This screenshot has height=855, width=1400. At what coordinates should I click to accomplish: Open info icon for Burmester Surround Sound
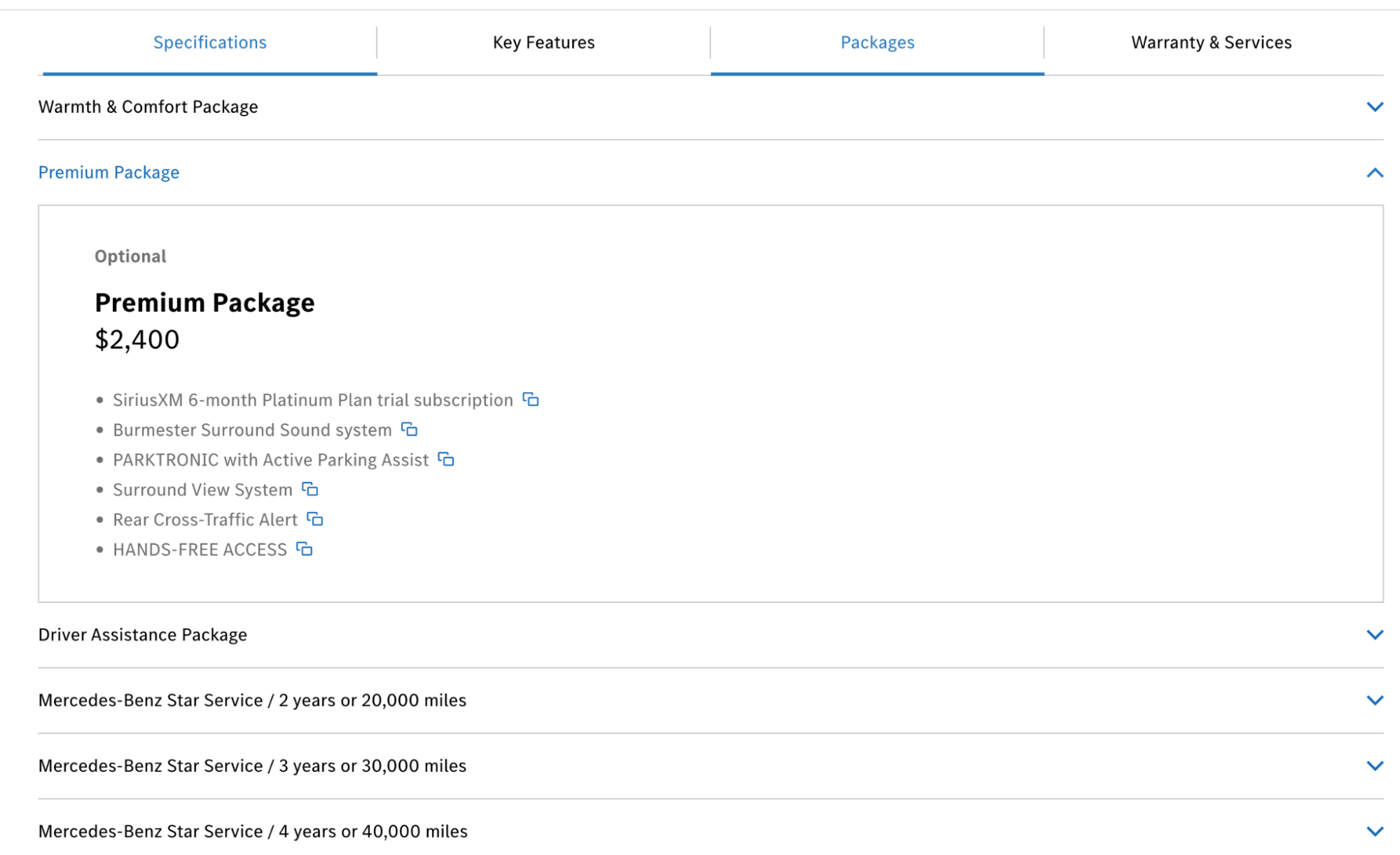pyautogui.click(x=409, y=429)
